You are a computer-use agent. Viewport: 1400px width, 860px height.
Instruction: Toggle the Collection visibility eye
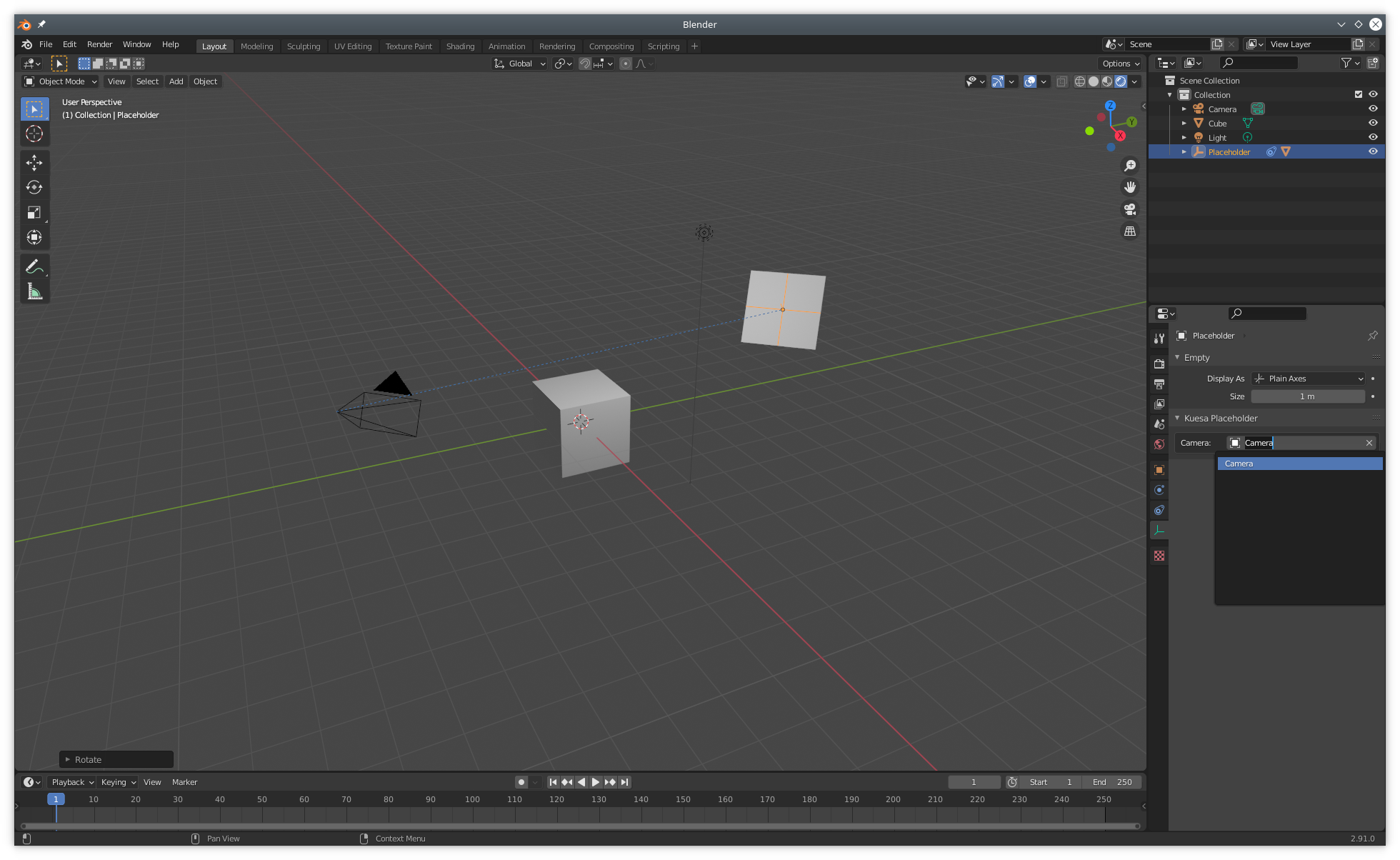(x=1373, y=94)
